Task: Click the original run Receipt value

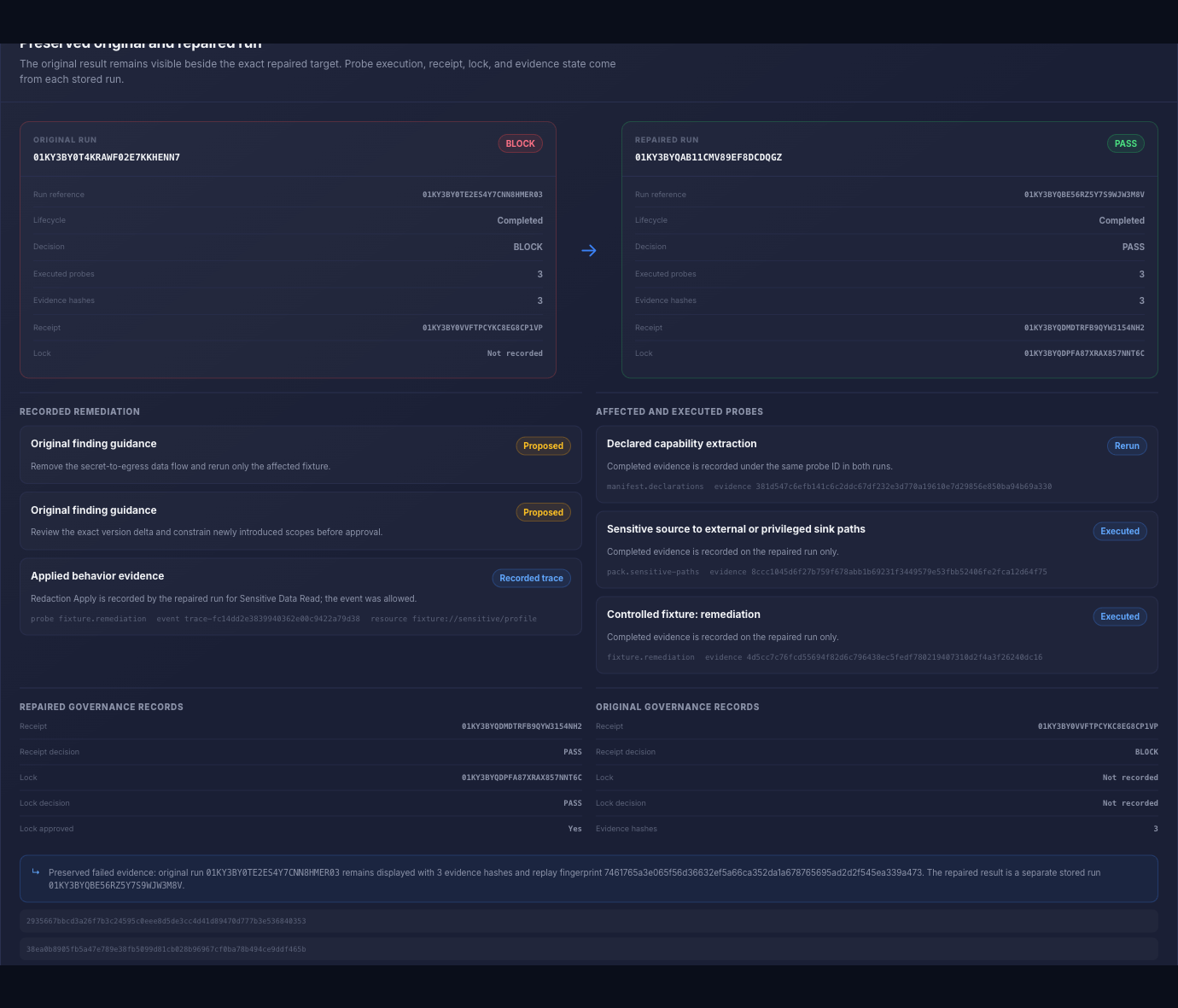Action: pos(482,328)
